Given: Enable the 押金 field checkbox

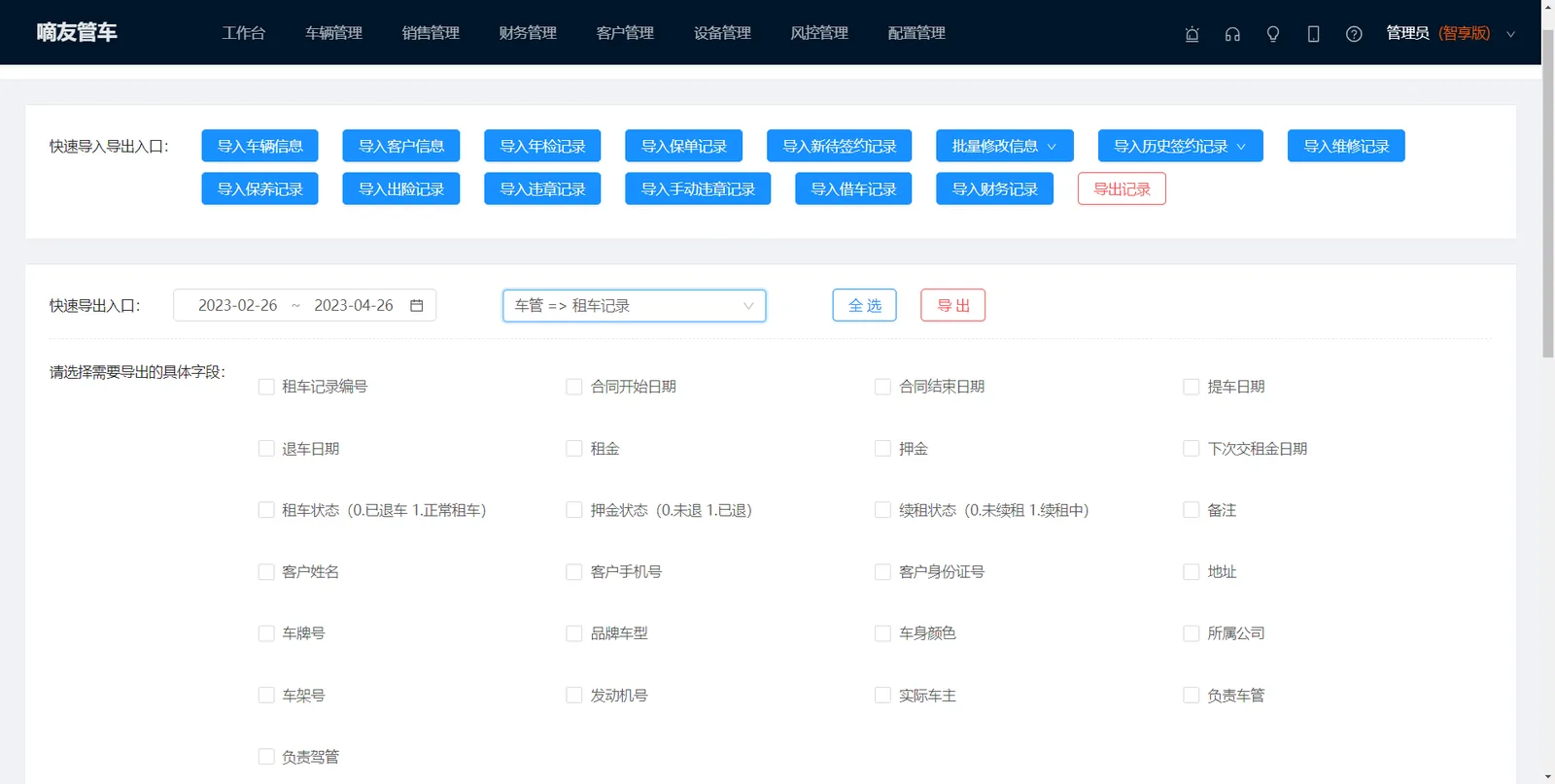Looking at the screenshot, I should [x=882, y=449].
